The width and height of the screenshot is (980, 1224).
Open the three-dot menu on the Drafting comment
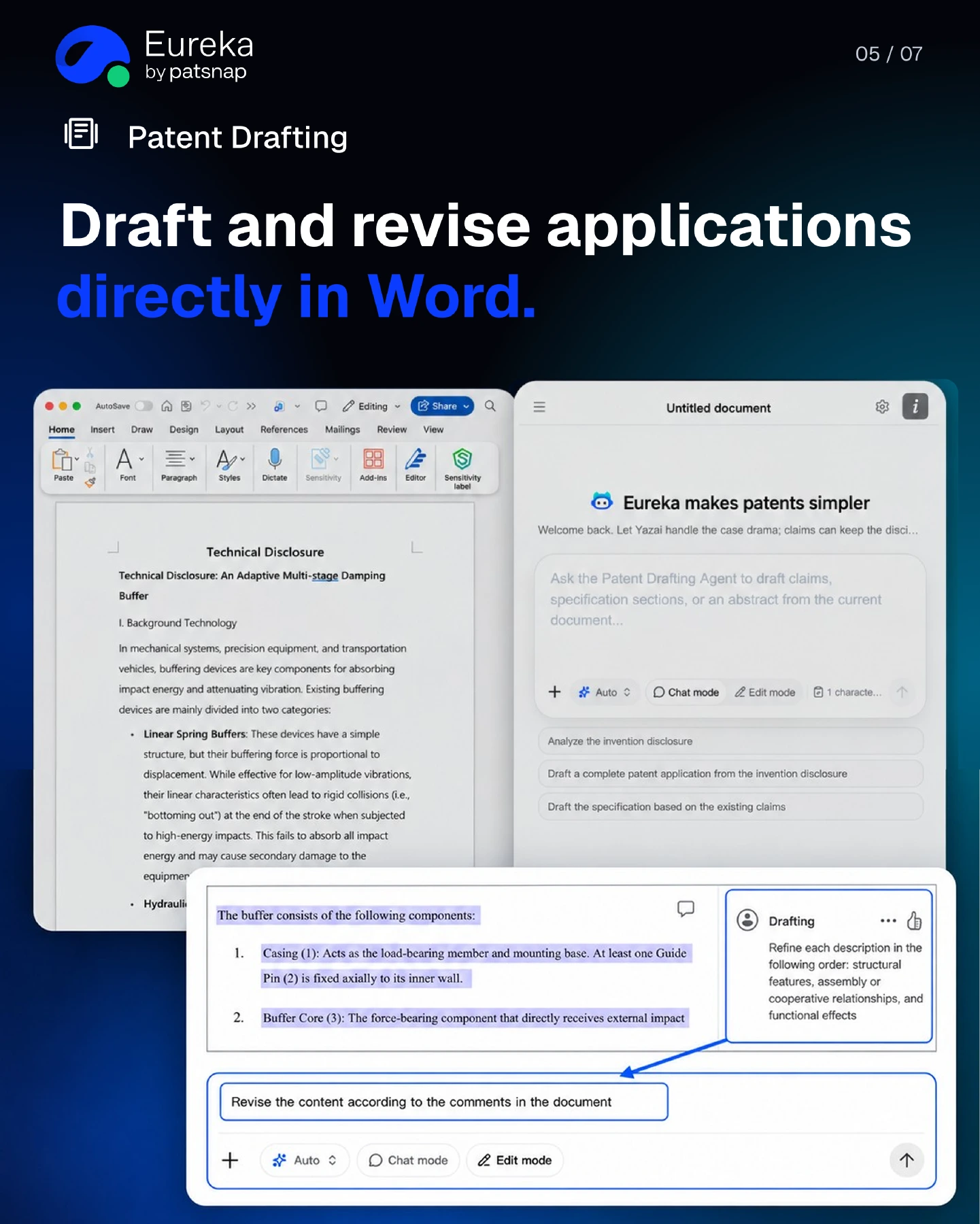click(888, 921)
